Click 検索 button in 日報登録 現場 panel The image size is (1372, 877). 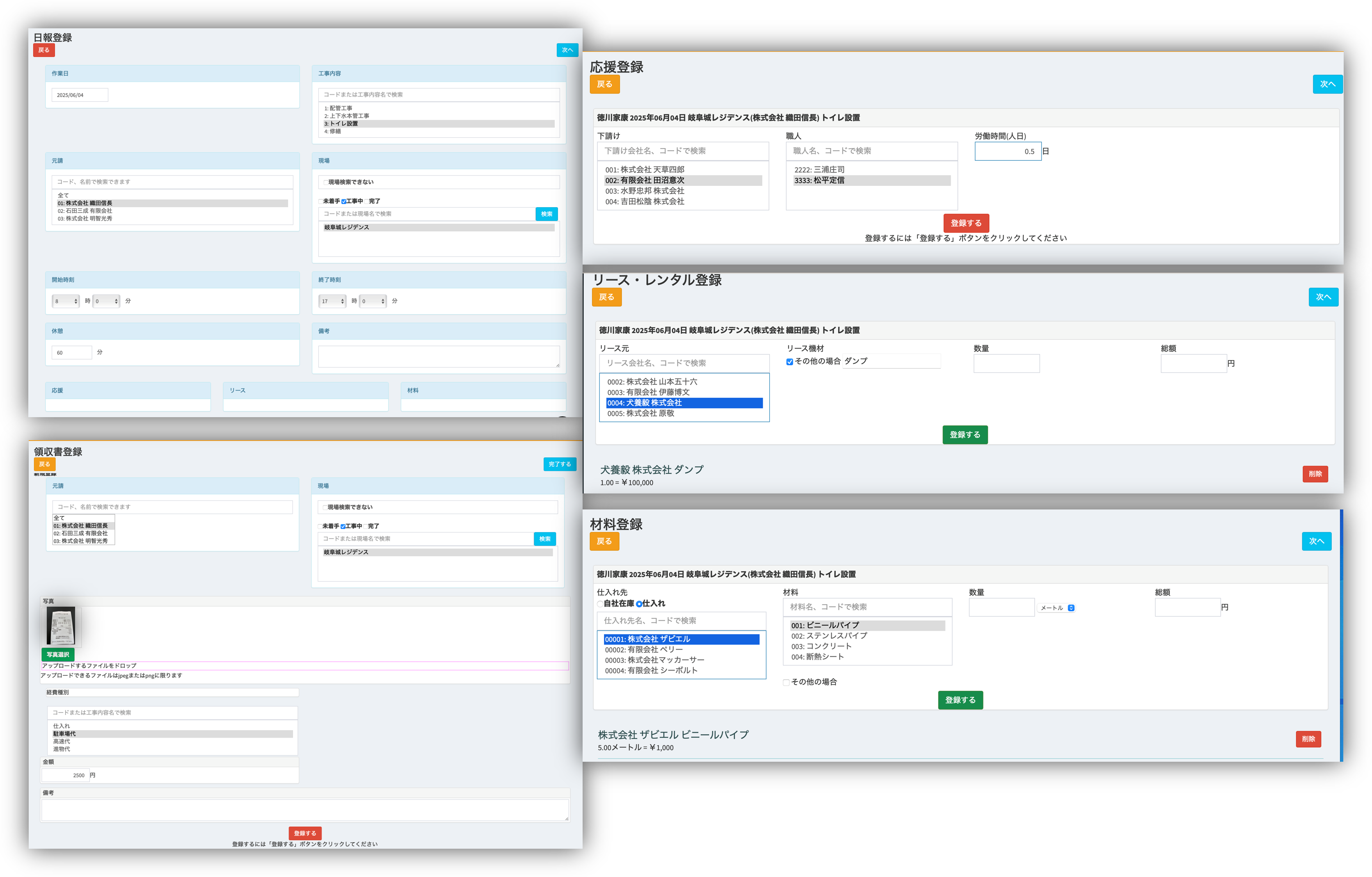tap(547, 214)
